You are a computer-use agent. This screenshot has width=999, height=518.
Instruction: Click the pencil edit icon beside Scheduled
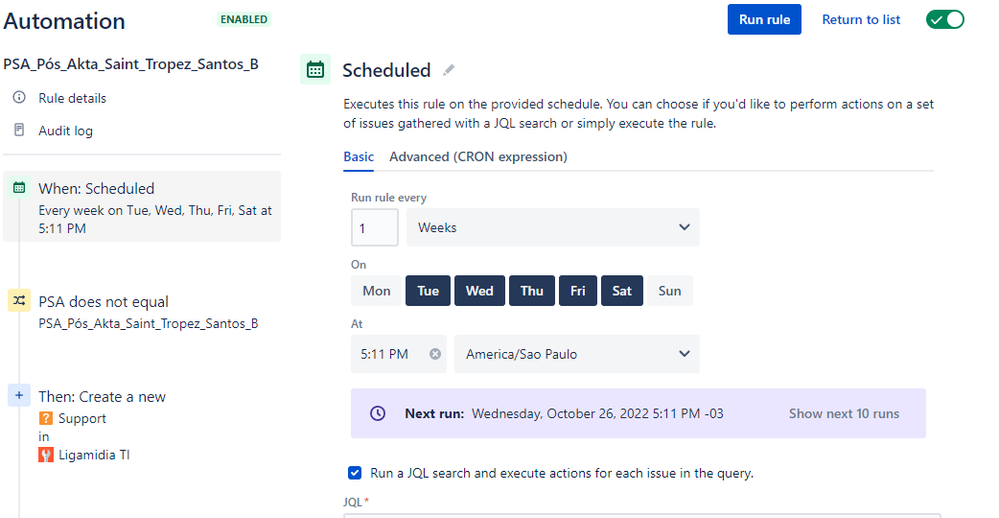(x=449, y=70)
